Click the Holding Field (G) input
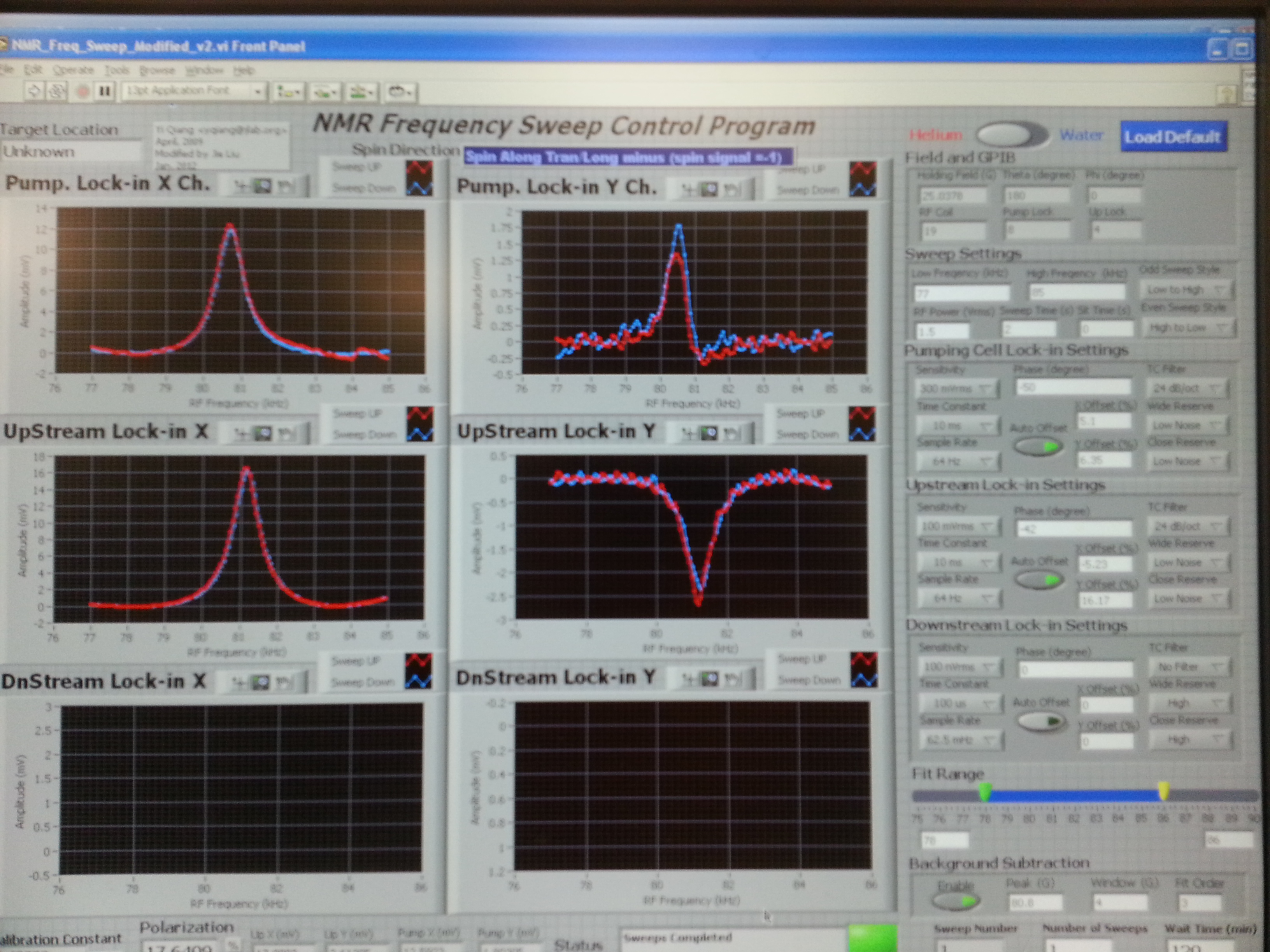Image resolution: width=1270 pixels, height=952 pixels. pos(952,195)
